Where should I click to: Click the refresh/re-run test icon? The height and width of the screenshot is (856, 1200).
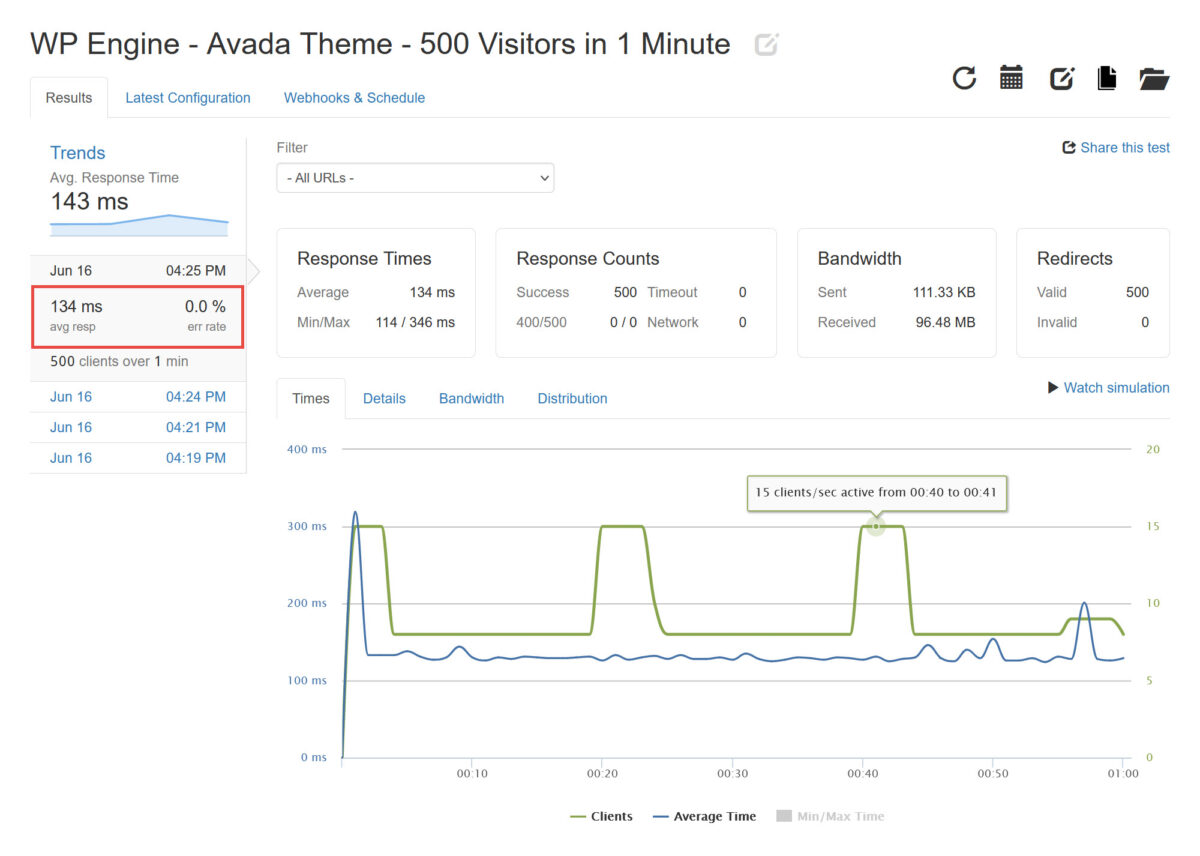pyautogui.click(x=964, y=78)
